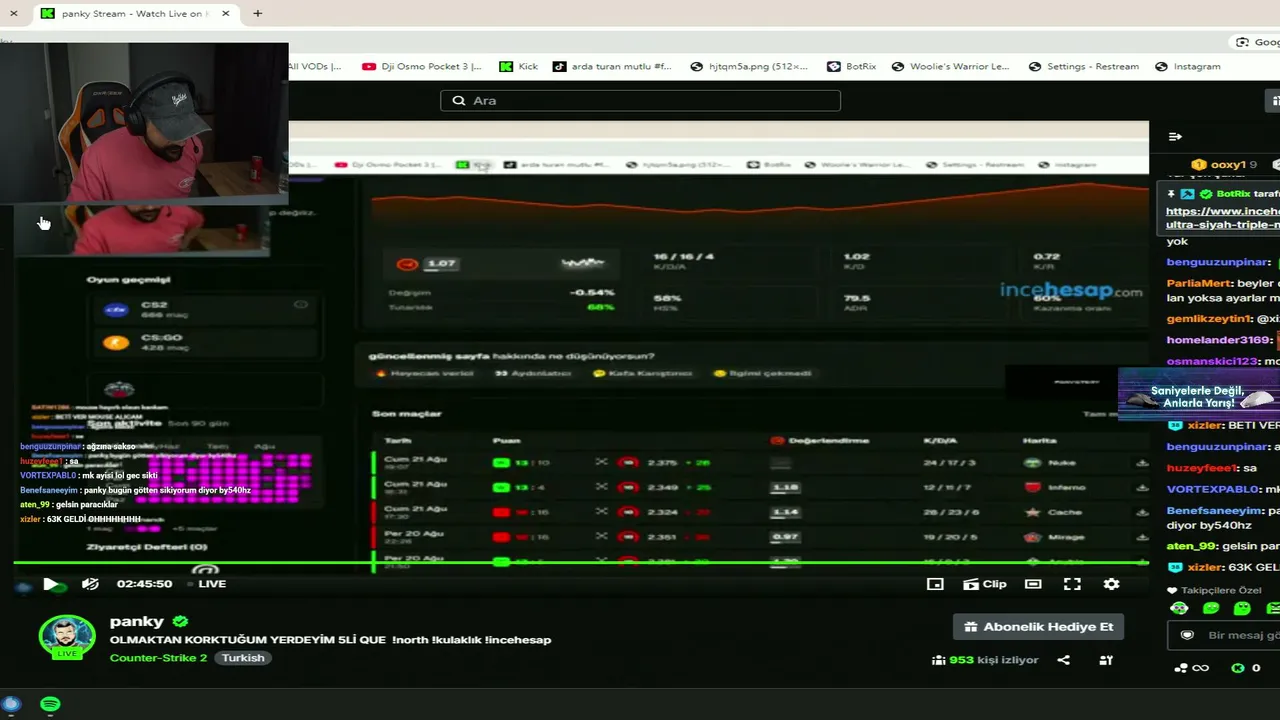This screenshot has width=1280, height=720.
Task: Pick the second green follower emote
Action: pyautogui.click(x=1211, y=608)
